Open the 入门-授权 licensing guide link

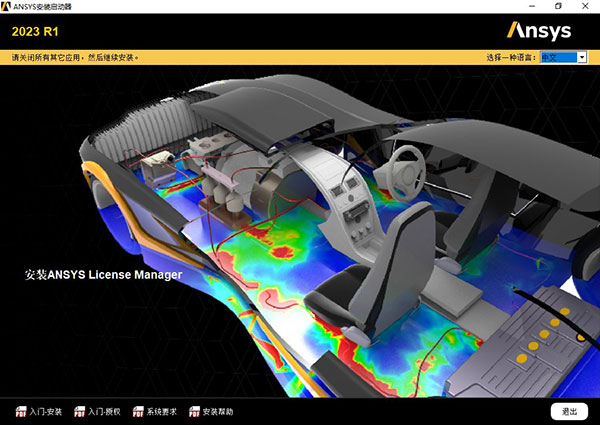pyautogui.click(x=104, y=411)
